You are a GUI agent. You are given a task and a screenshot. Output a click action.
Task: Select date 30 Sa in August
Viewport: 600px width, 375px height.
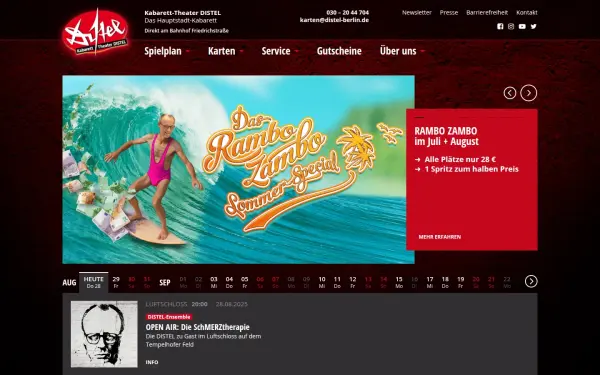[131, 282]
